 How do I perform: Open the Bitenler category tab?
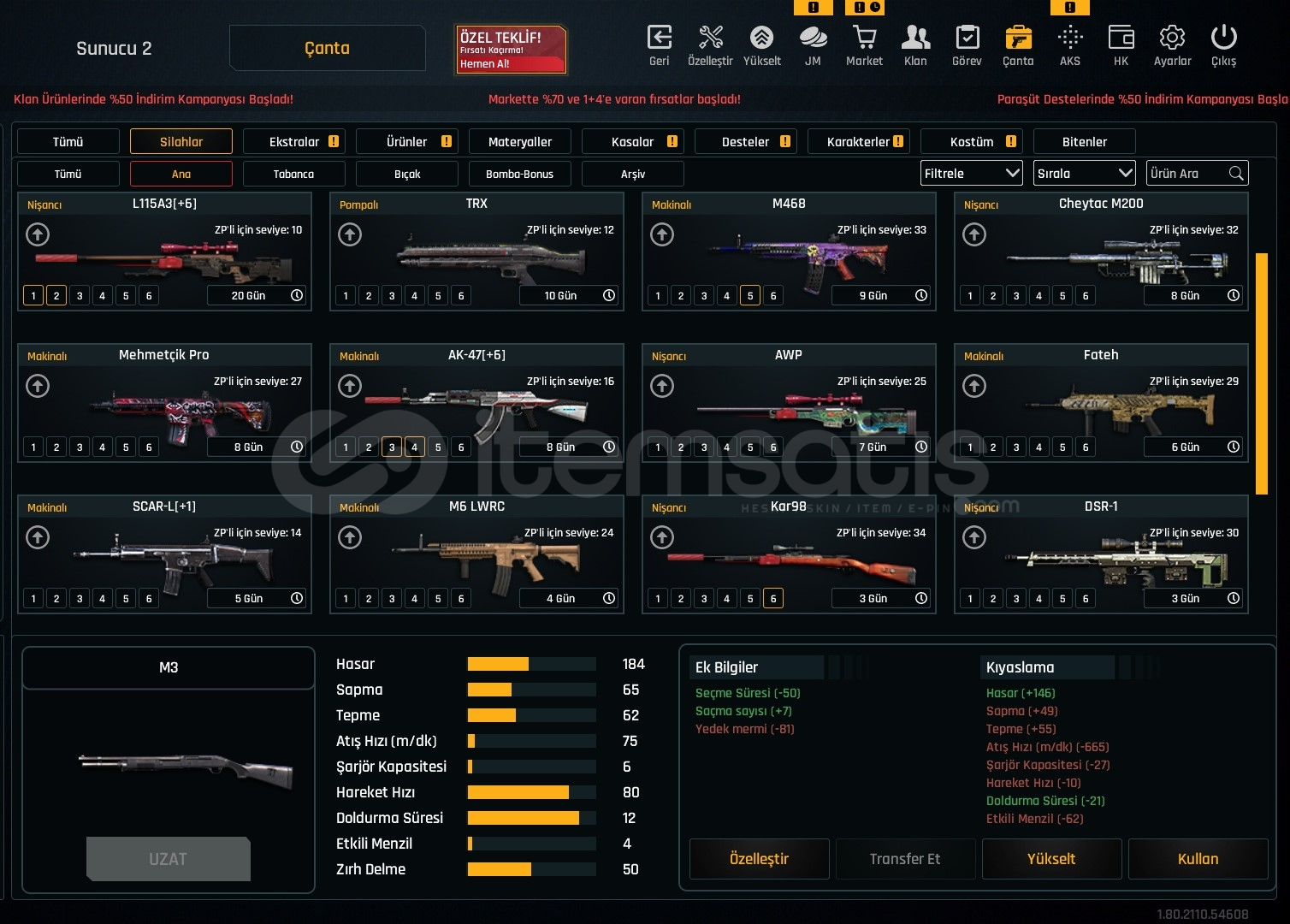pyautogui.click(x=1085, y=142)
